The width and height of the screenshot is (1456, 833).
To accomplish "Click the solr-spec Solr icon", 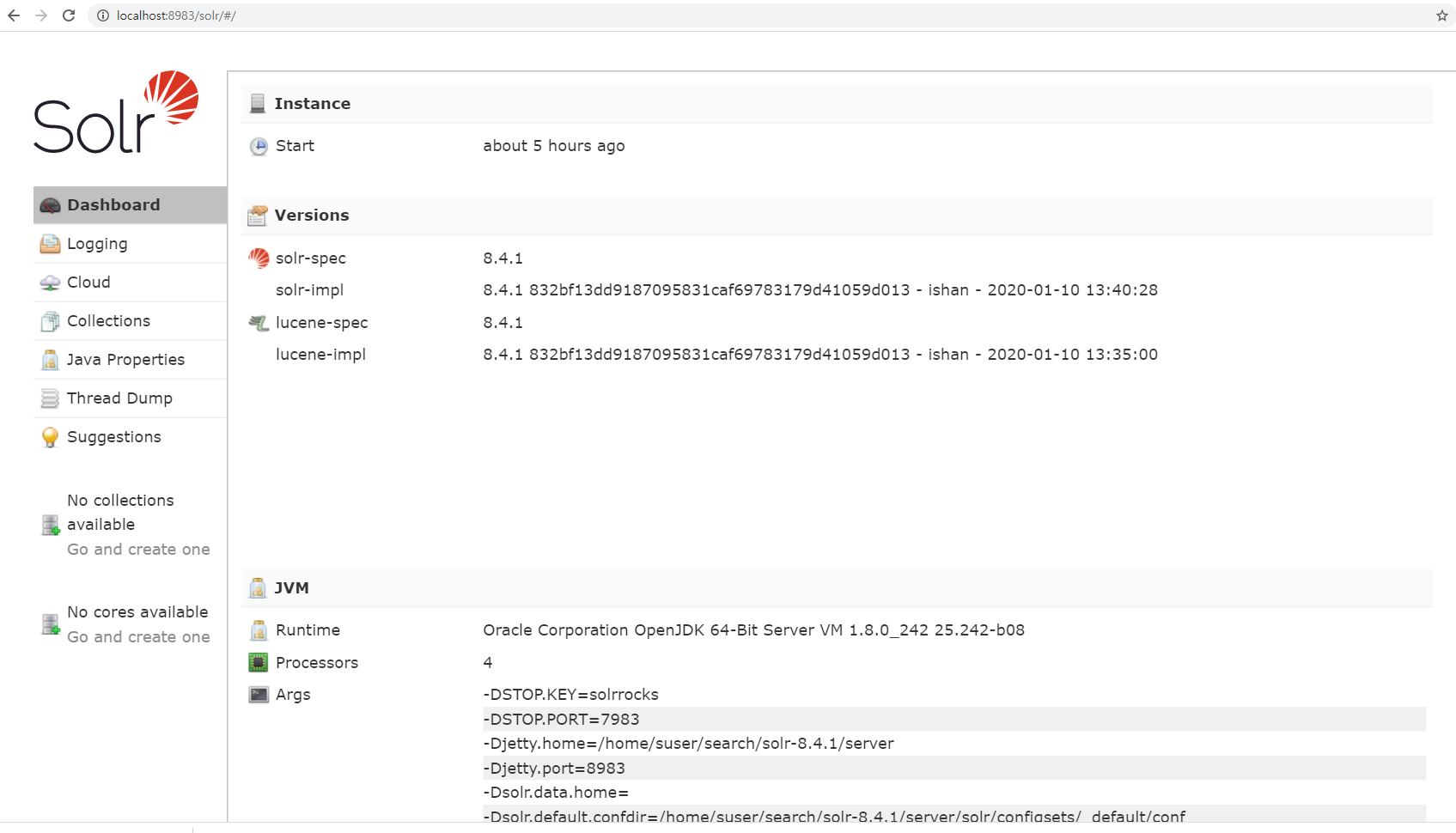I will [259, 258].
